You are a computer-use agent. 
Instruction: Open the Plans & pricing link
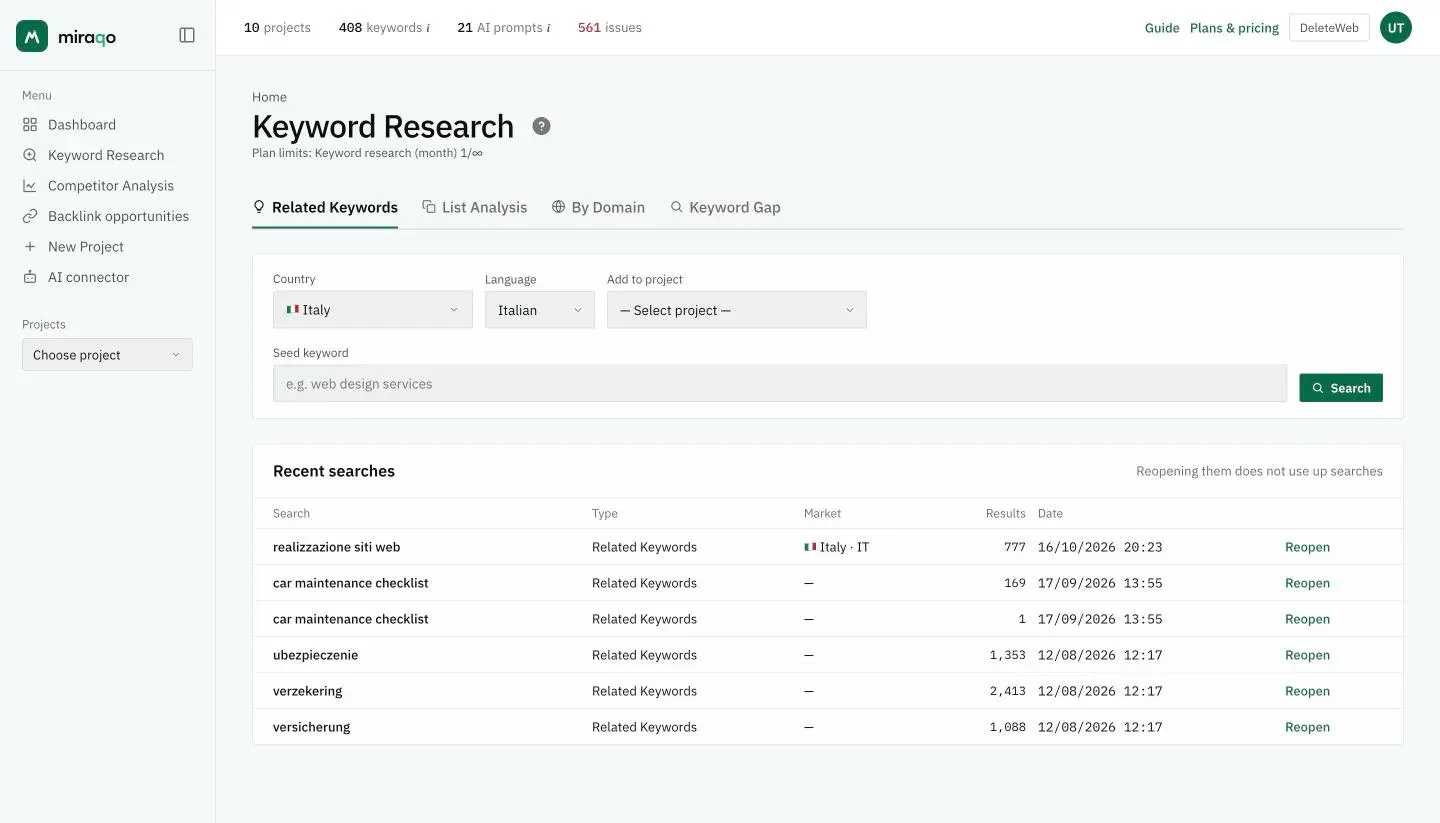[x=1234, y=28]
